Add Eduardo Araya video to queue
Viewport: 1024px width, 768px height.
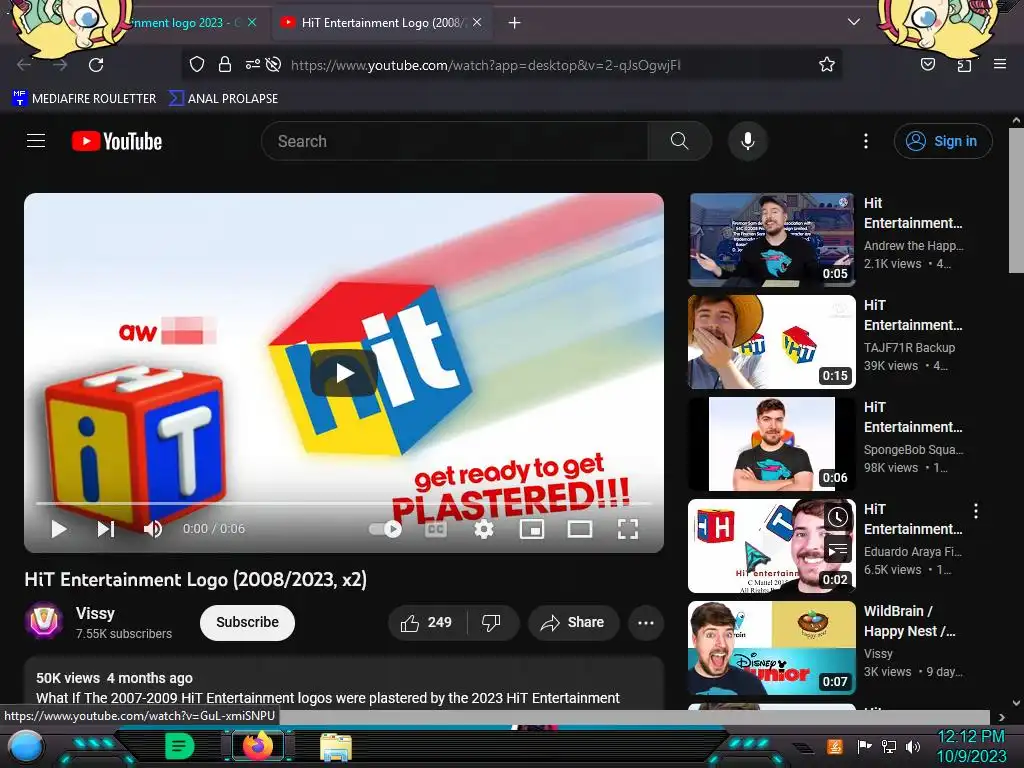click(x=838, y=550)
